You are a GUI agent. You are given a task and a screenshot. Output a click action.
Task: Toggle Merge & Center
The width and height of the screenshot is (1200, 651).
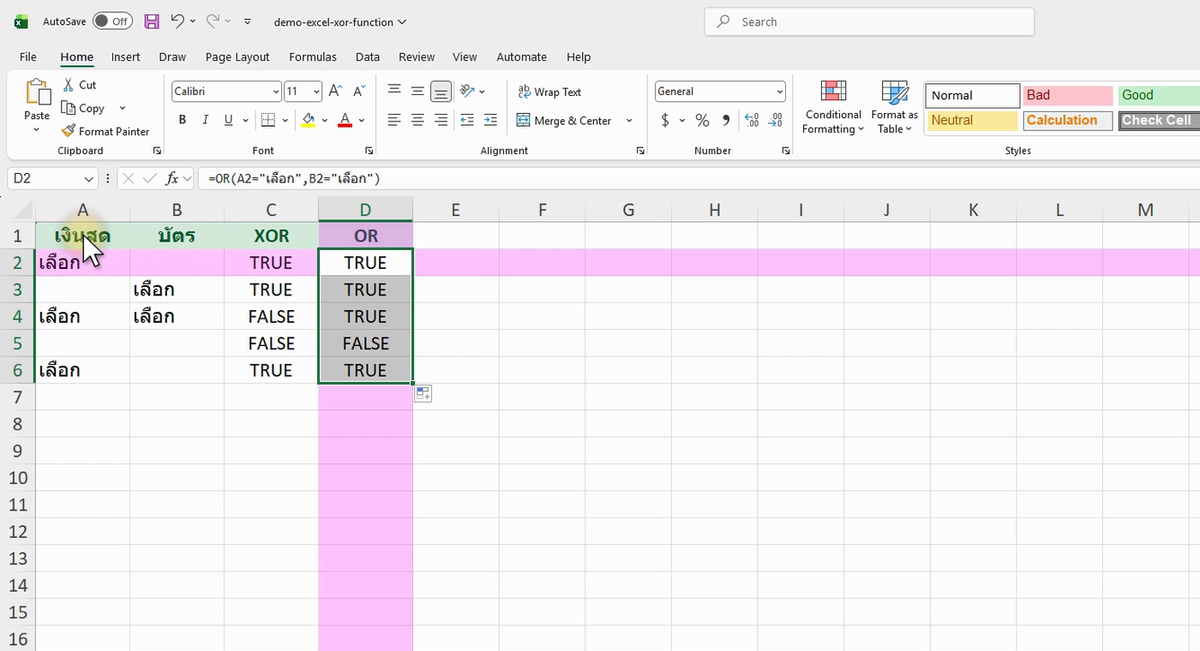565,120
